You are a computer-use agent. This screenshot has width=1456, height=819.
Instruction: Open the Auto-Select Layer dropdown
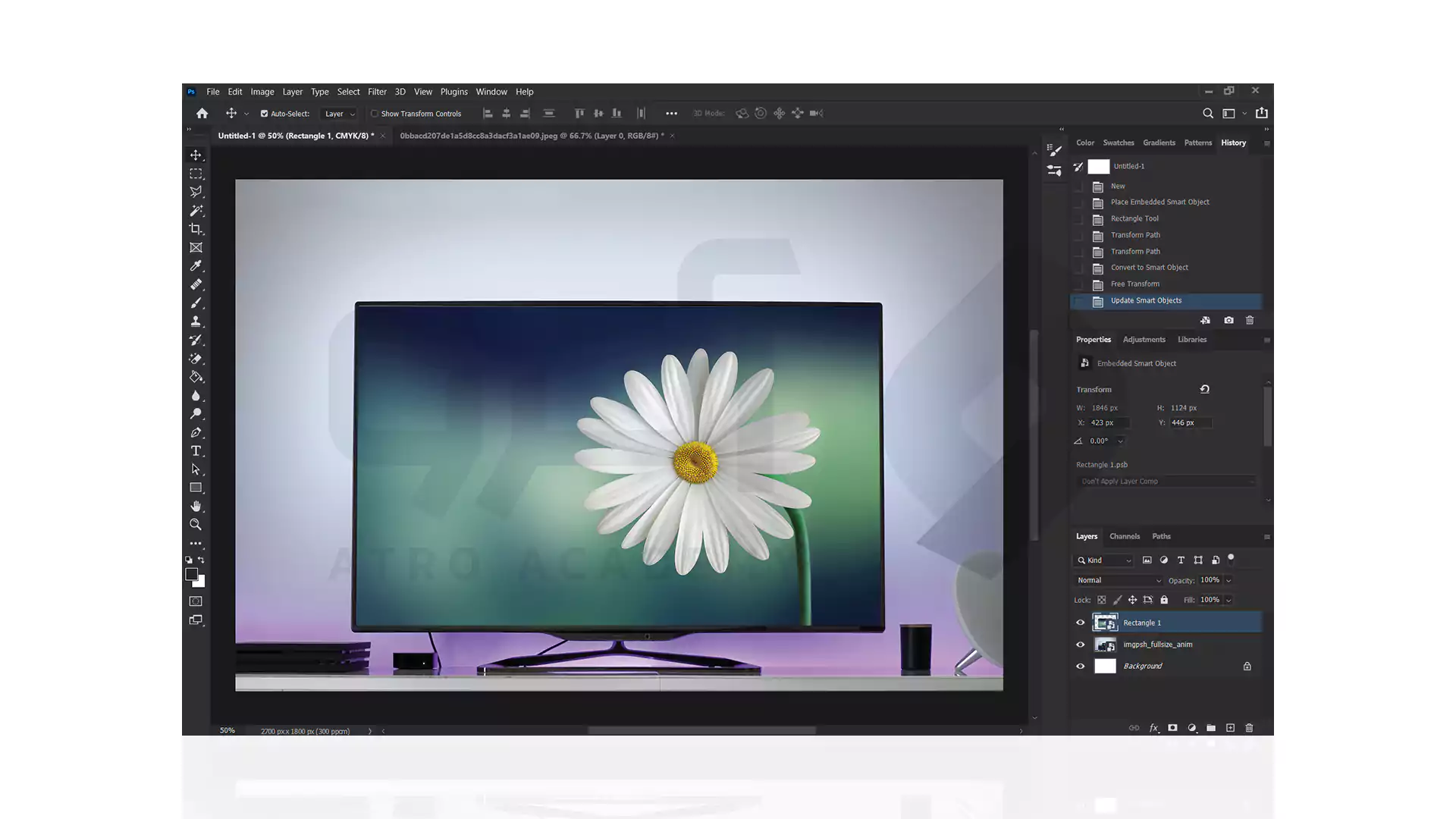point(340,114)
